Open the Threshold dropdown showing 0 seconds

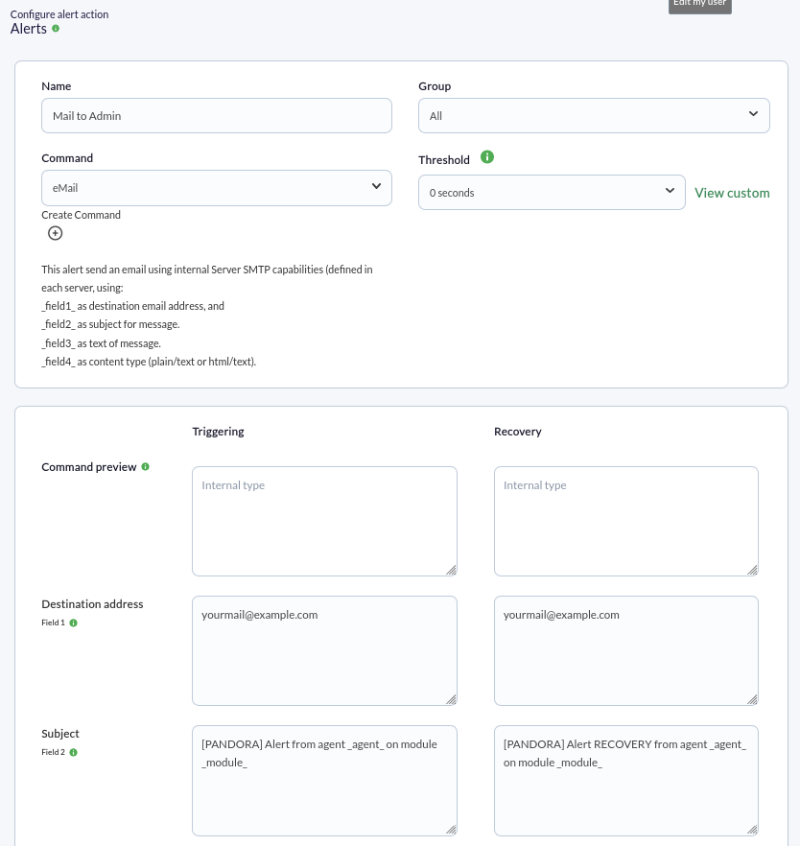tap(552, 193)
